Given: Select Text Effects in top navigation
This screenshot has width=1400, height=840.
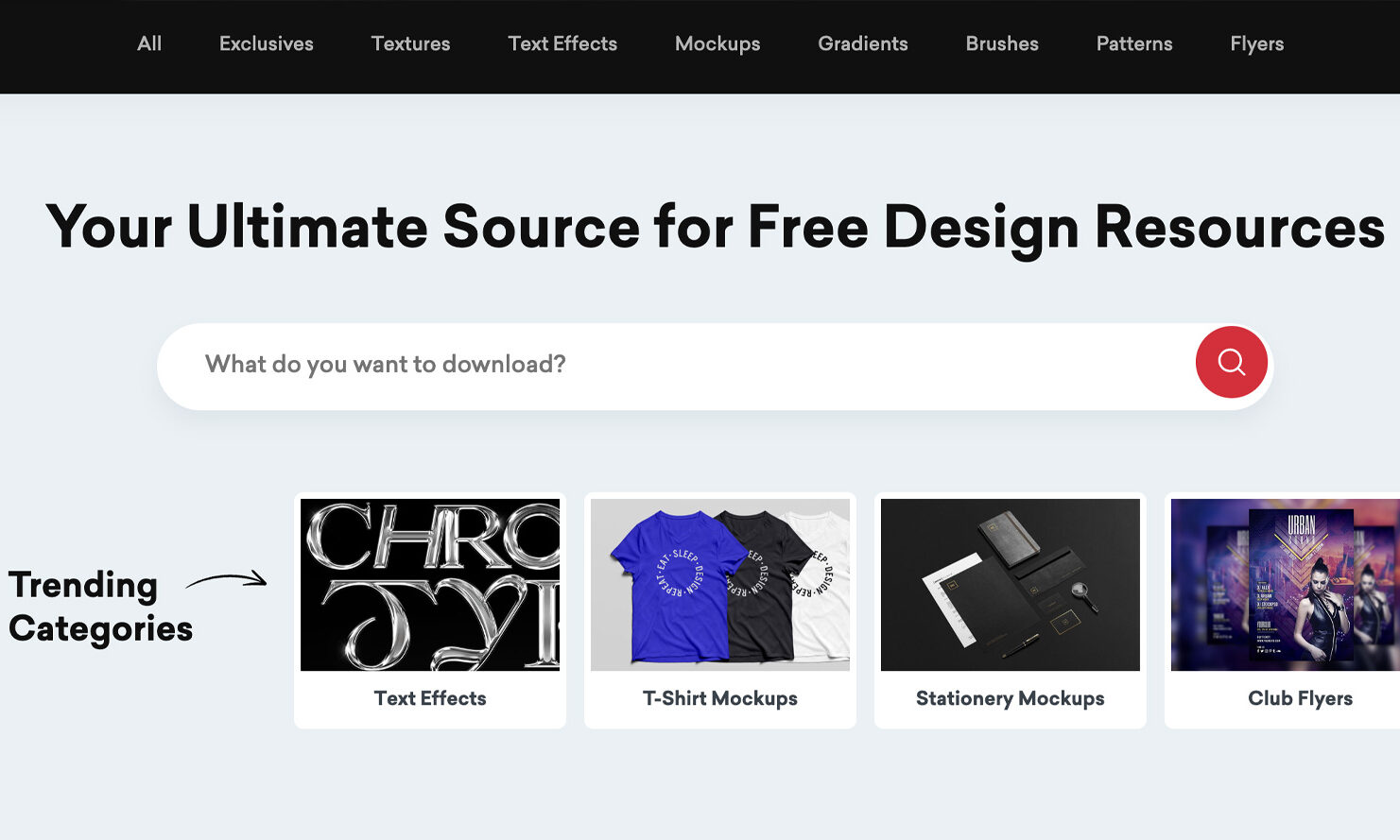Looking at the screenshot, I should [562, 43].
